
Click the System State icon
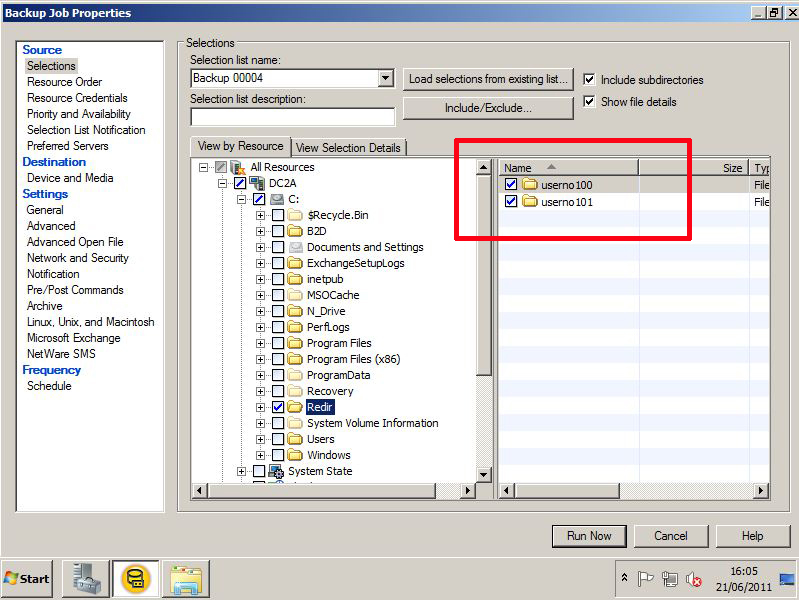[x=276, y=471]
